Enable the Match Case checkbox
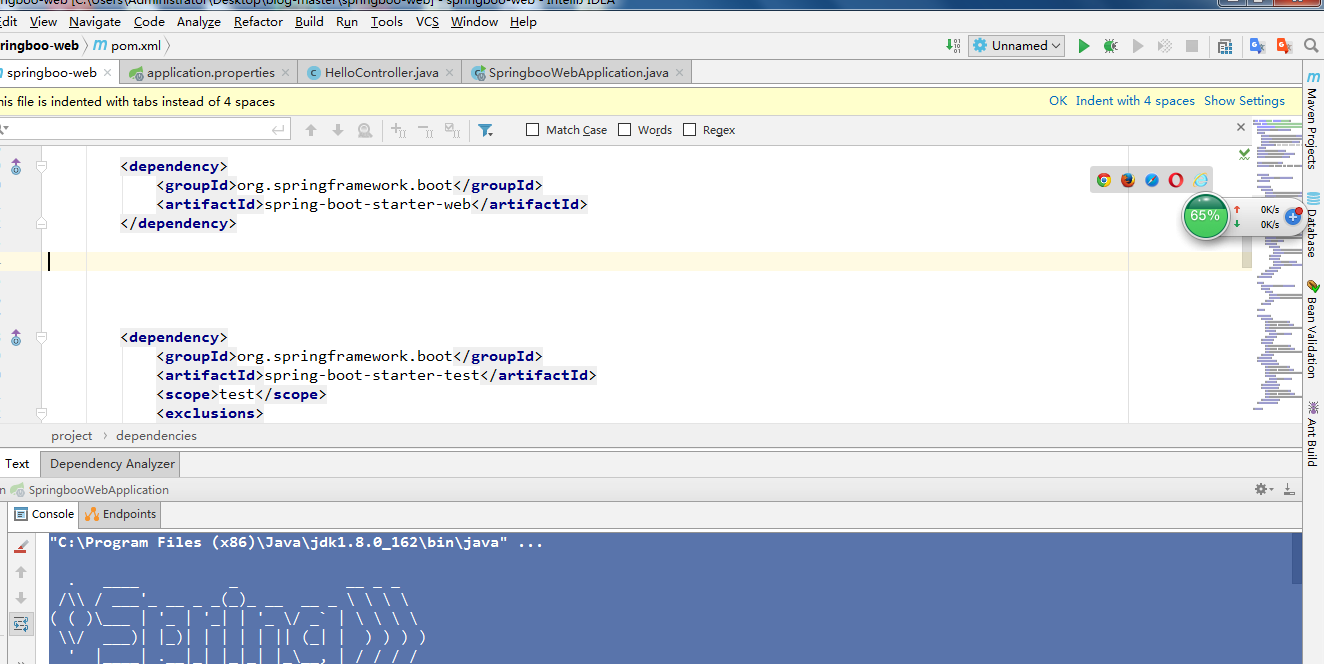This screenshot has height=664, width=1324. click(x=531, y=129)
